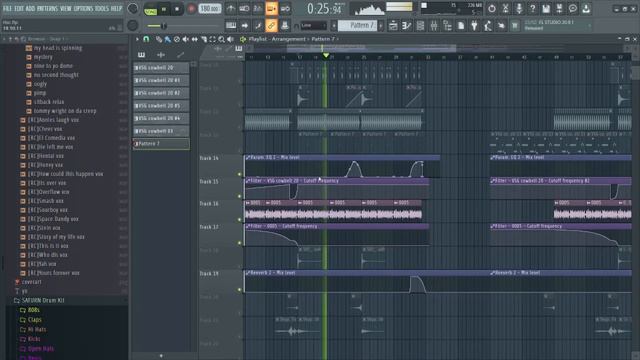Toggle the playlist magnet snap icon
The height and width of the screenshot is (360, 640).
click(x=146, y=39)
